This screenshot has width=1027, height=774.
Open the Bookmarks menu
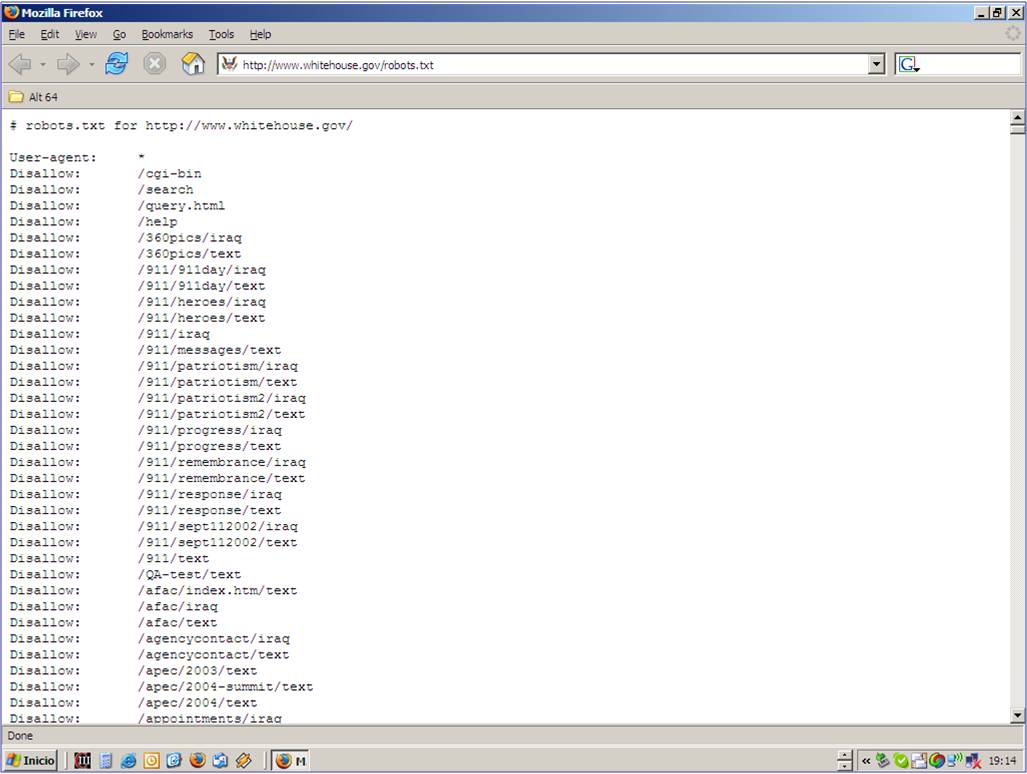[167, 34]
